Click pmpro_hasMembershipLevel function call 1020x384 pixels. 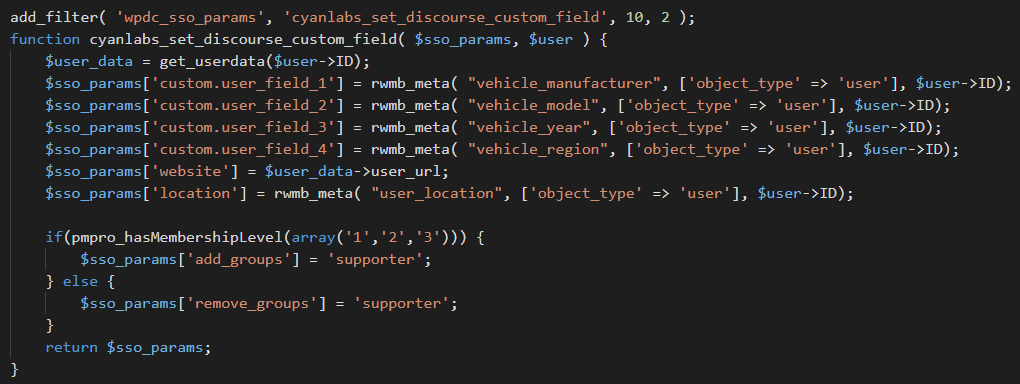[177, 239]
